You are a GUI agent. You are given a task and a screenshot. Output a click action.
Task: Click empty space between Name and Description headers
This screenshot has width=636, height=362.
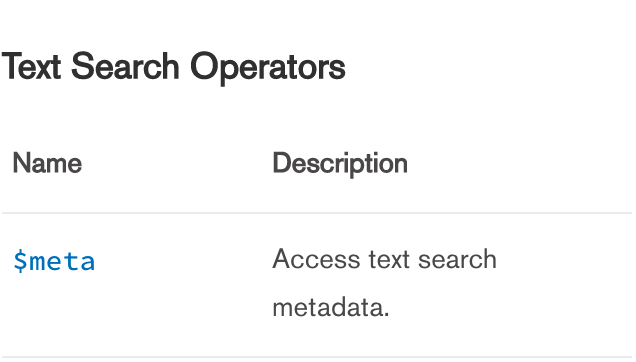tap(177, 164)
